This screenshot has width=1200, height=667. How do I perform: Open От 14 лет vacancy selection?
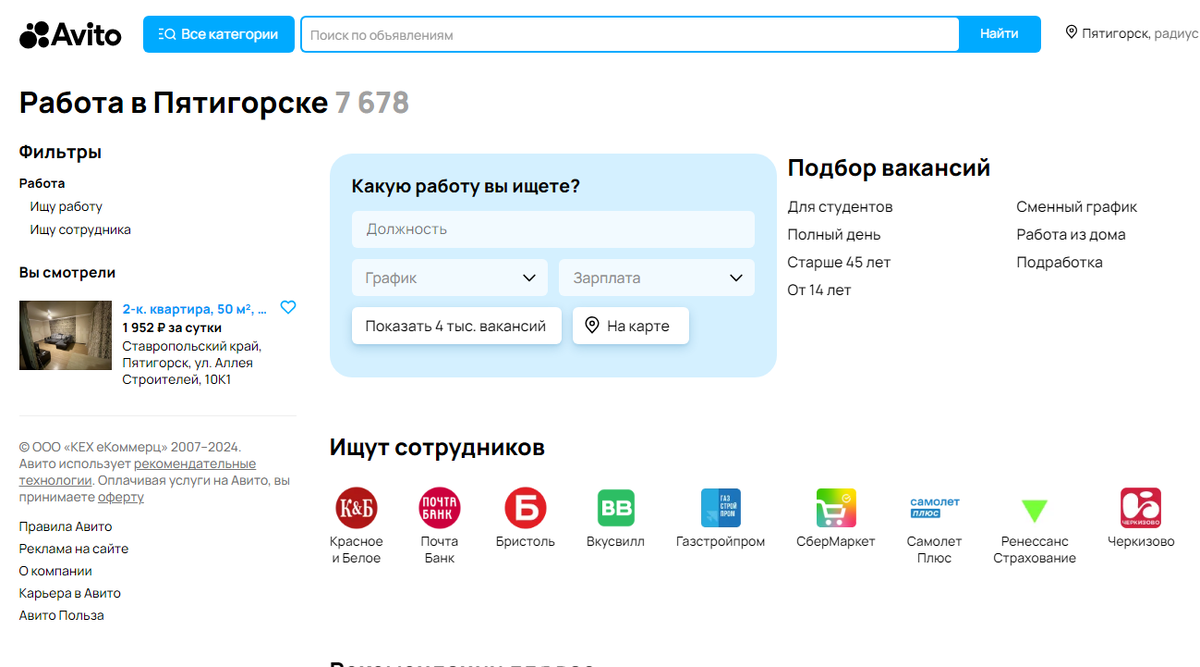pyautogui.click(x=819, y=290)
